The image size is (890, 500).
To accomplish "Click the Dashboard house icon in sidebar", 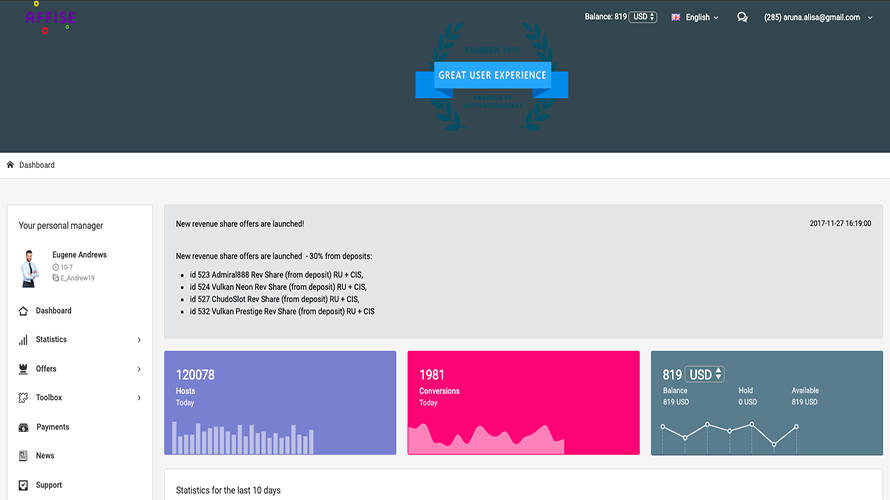I will 23,311.
